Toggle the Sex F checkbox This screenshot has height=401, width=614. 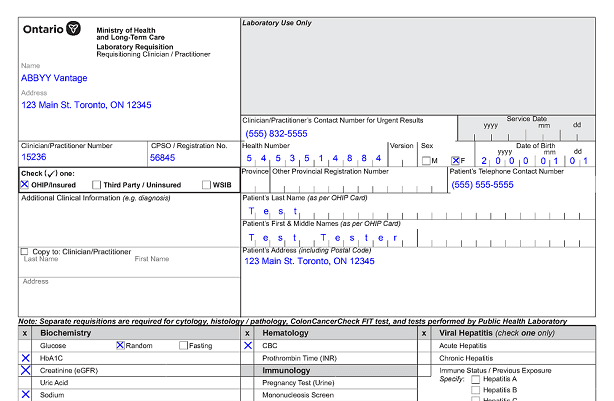(x=456, y=161)
